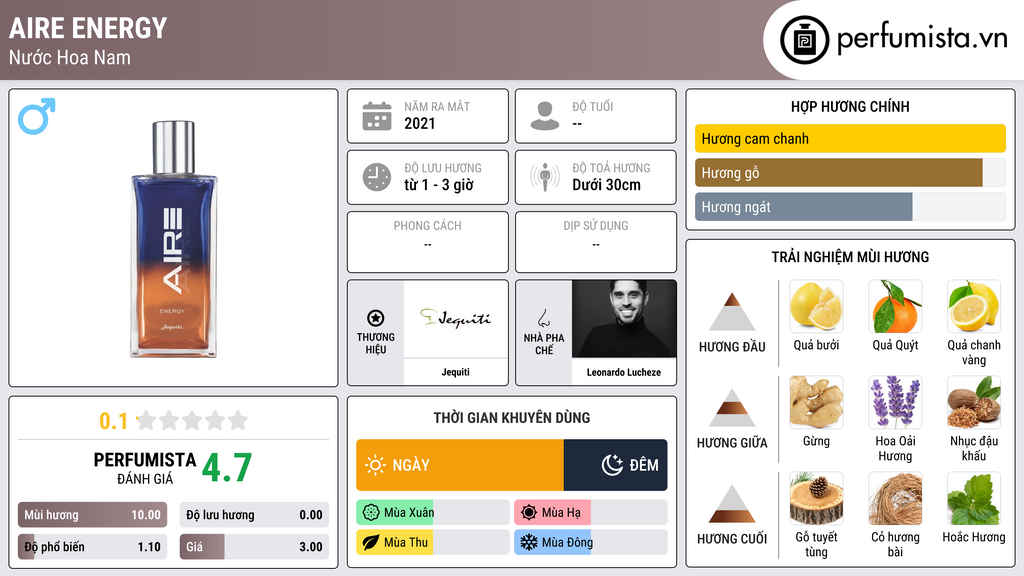This screenshot has width=1024, height=576.
Task: Click the middle notes pyramid icon
Action: pos(732,408)
